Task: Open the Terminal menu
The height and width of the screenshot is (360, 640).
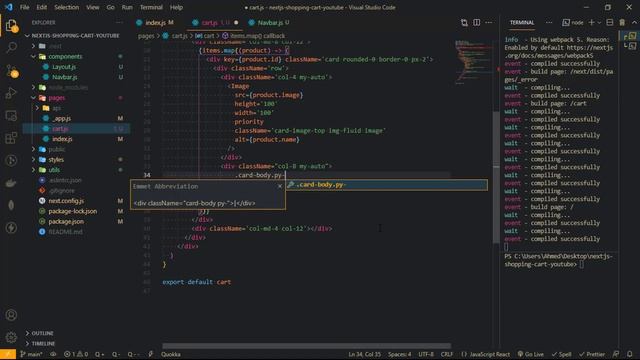Action: (x=151, y=7)
